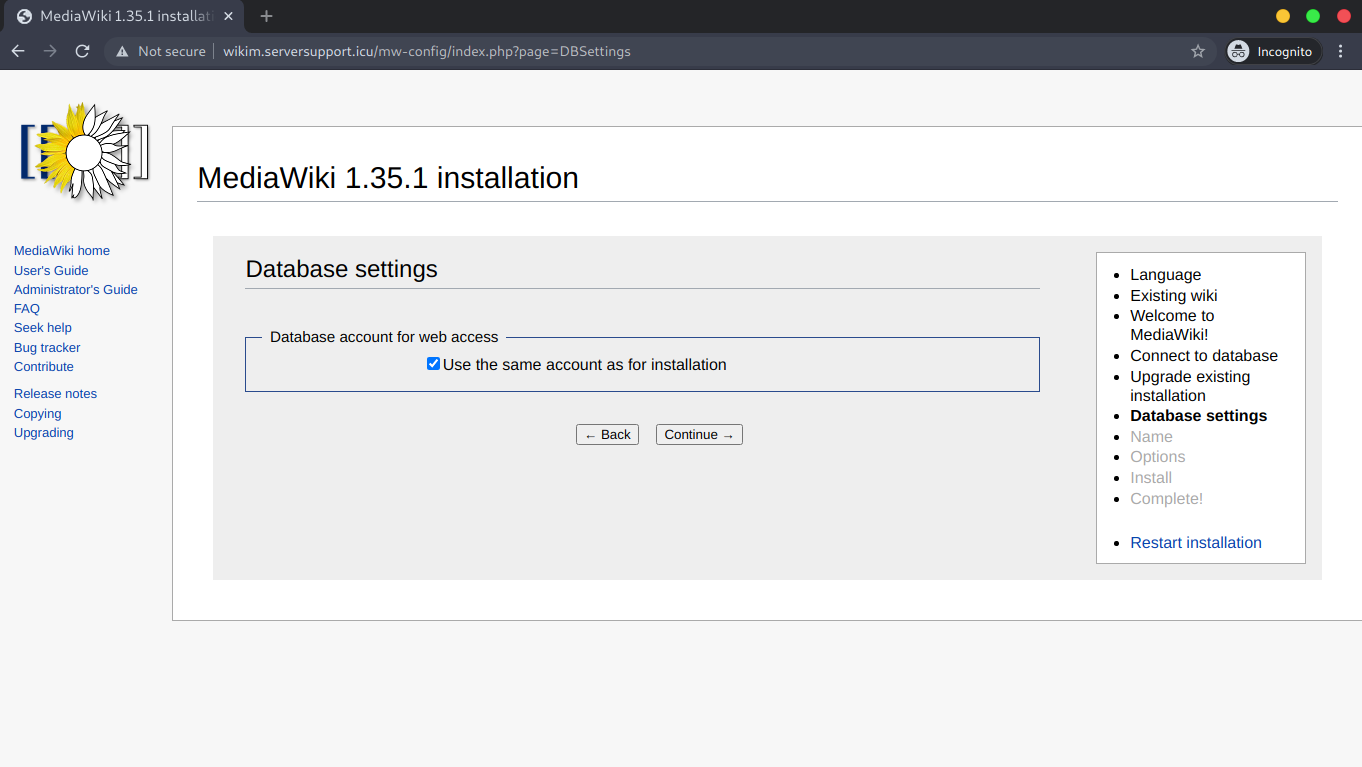Click the MediaWiki sunflower logo
This screenshot has height=767, width=1362.
[85, 151]
